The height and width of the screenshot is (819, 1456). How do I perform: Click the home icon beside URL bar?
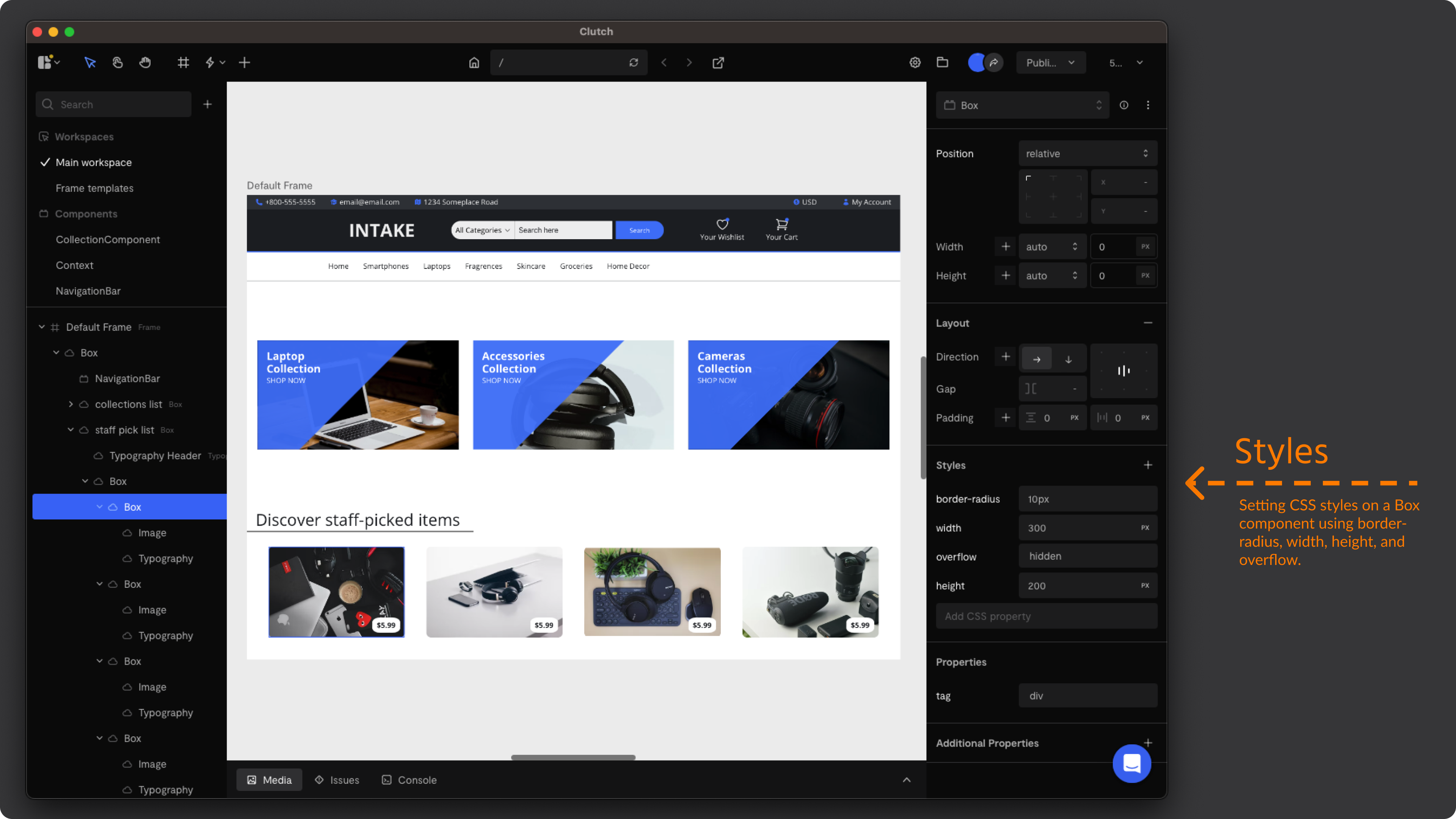474,63
